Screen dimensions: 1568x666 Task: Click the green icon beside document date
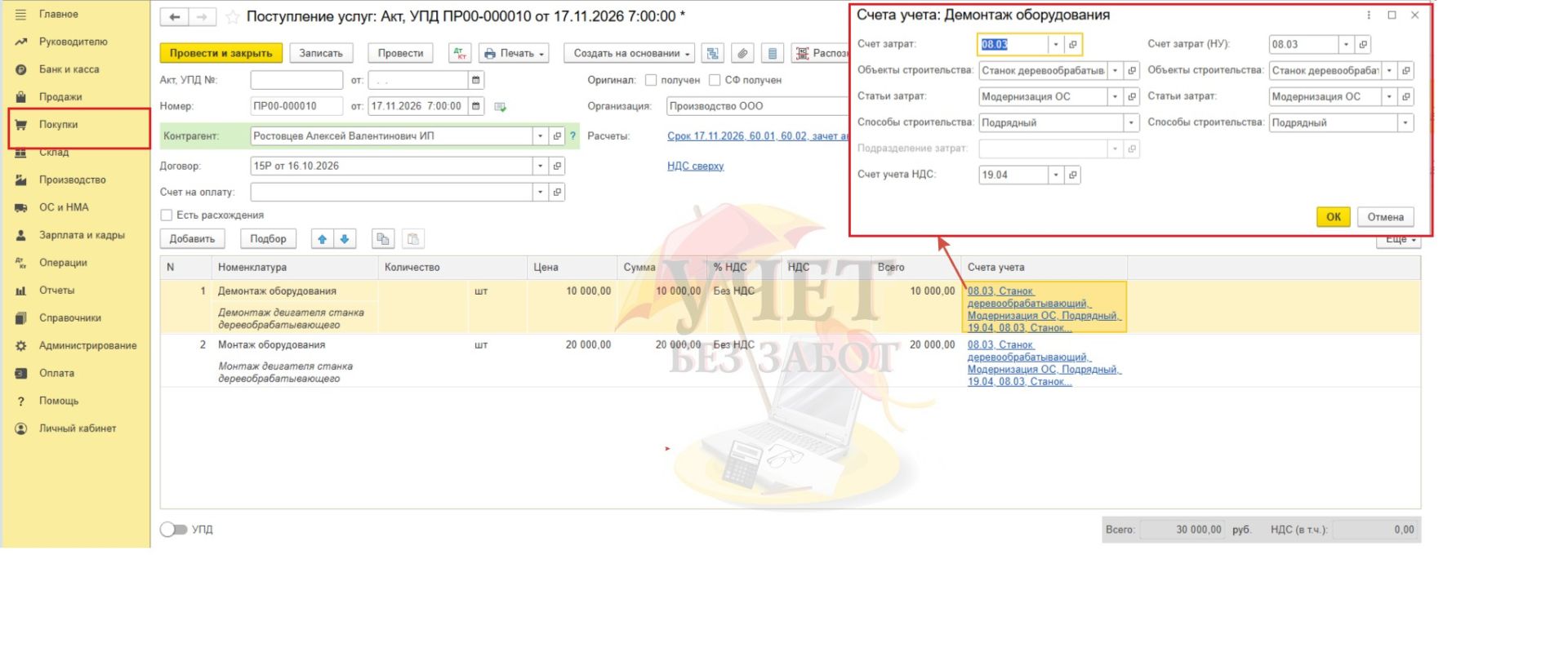point(501,107)
